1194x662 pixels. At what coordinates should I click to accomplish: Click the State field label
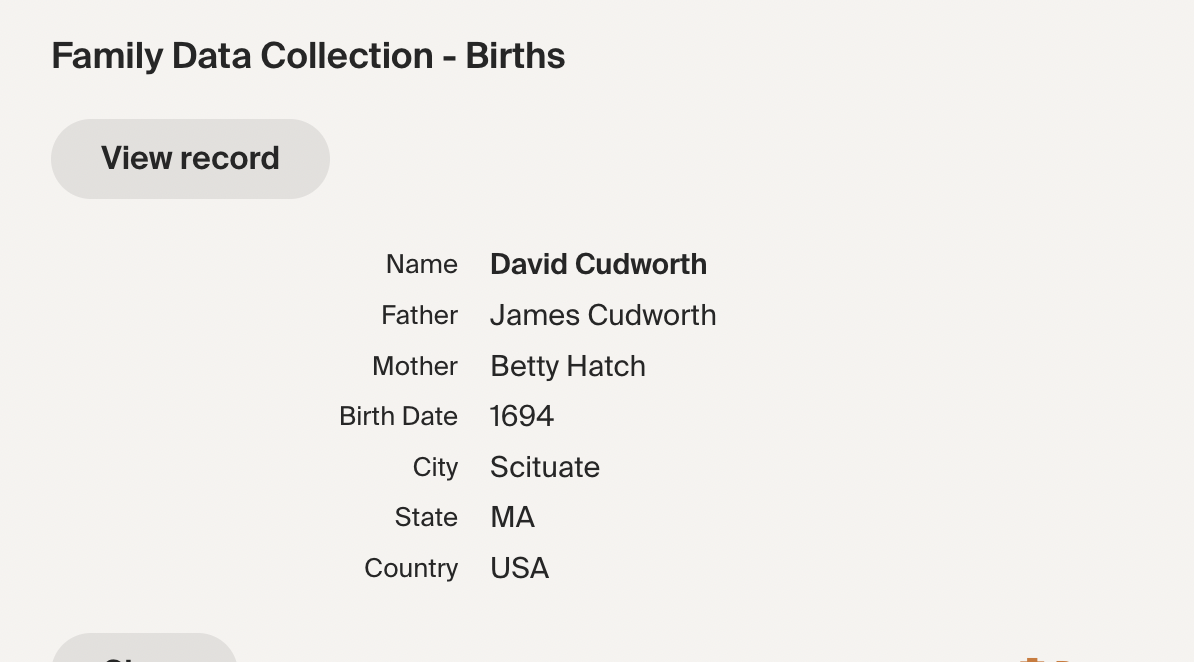(x=426, y=517)
